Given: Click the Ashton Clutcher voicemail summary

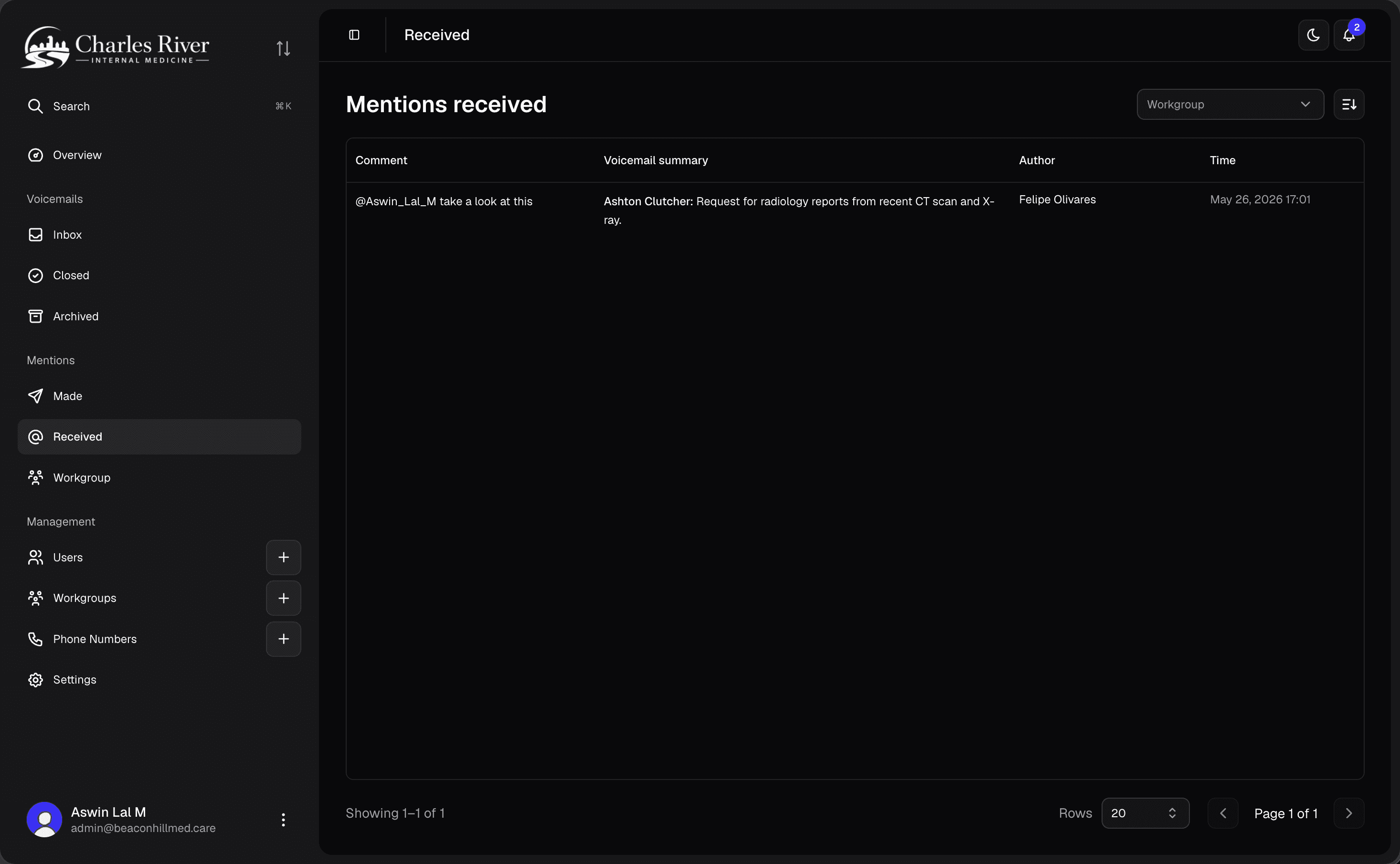Looking at the screenshot, I should tap(799, 211).
